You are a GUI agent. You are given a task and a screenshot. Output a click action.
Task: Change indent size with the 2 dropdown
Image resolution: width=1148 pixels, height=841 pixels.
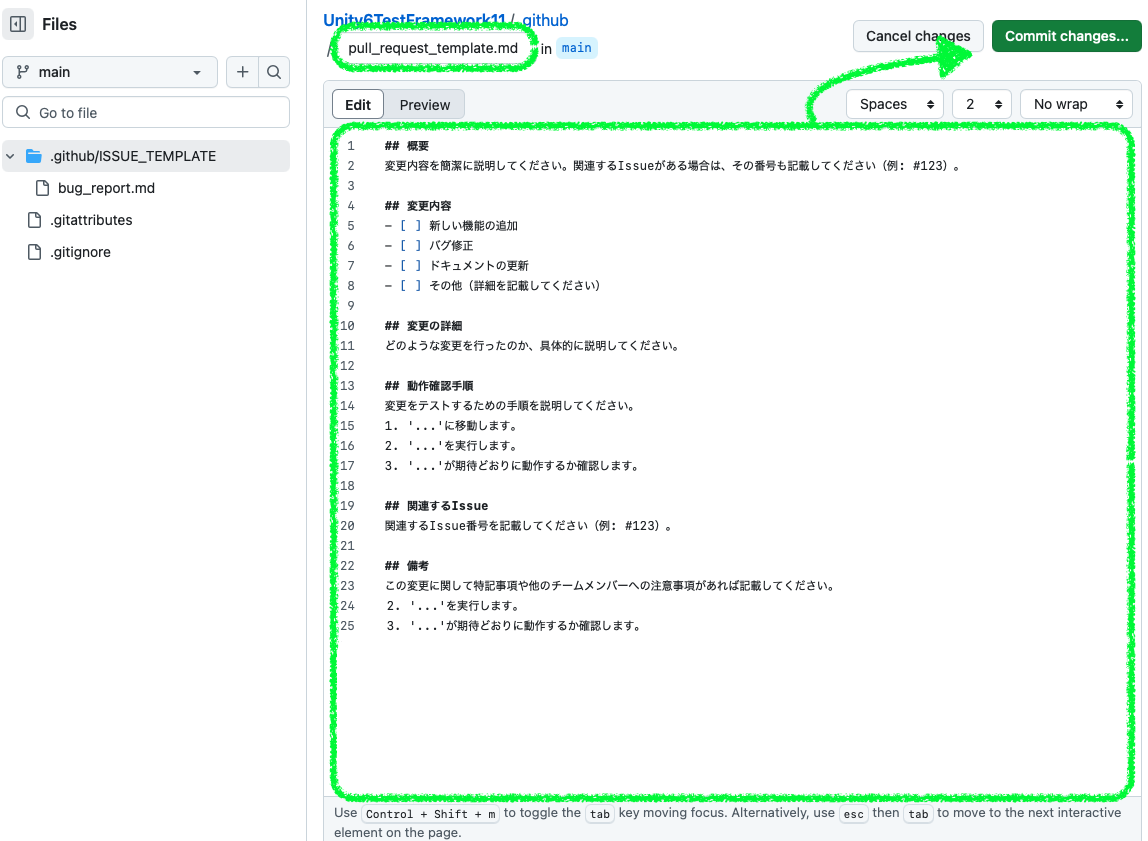981,104
